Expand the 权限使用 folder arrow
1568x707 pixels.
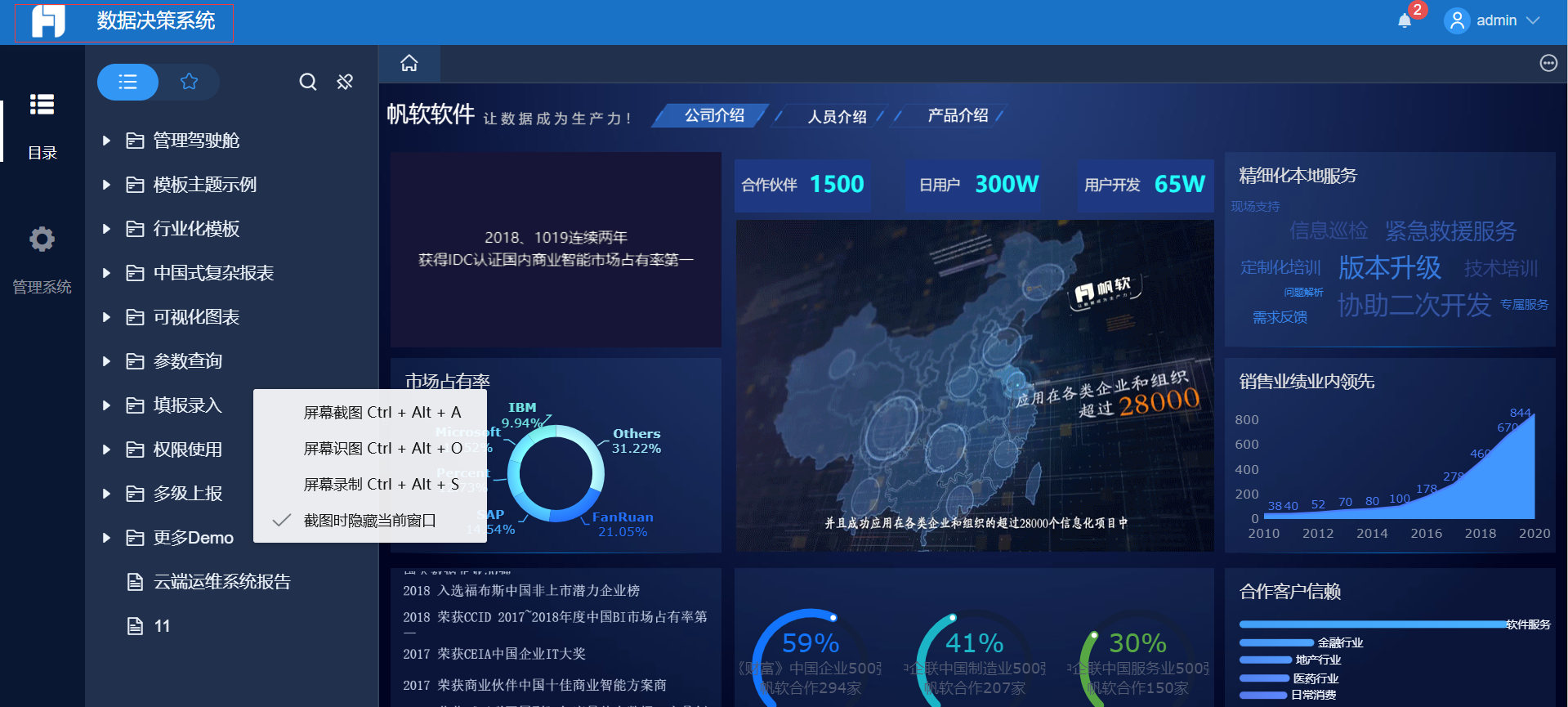(x=106, y=450)
